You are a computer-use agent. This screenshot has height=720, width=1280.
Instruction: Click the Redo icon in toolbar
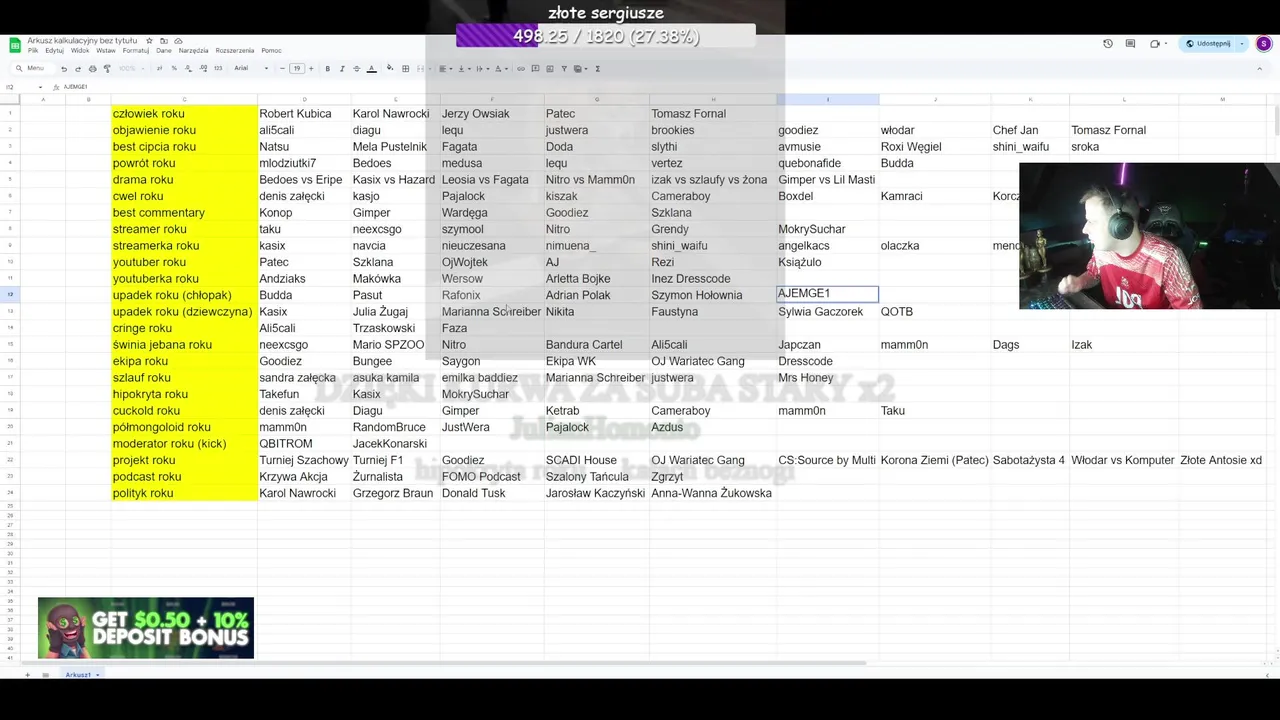coord(78,69)
